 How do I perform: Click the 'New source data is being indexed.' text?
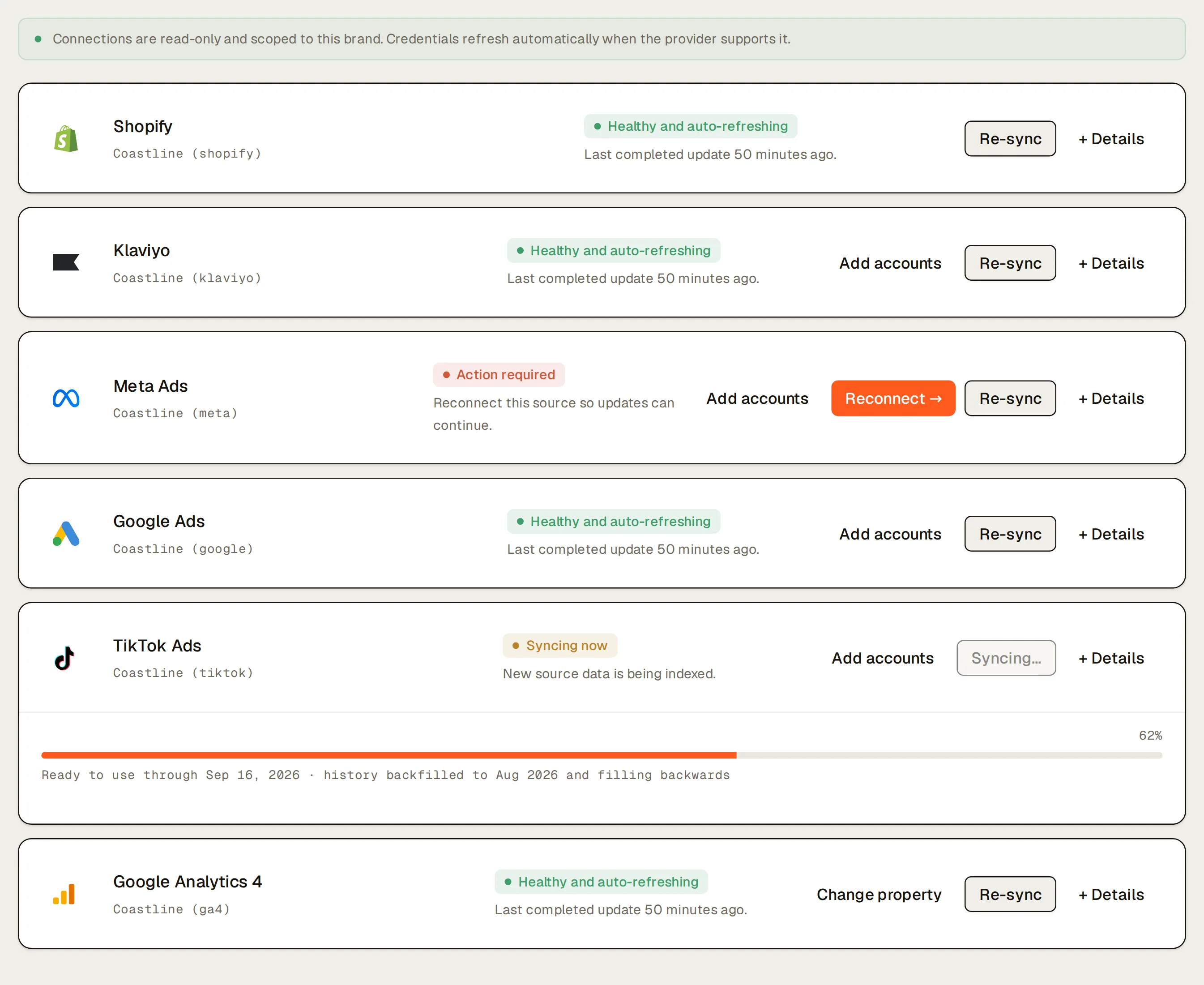pyautogui.click(x=609, y=673)
